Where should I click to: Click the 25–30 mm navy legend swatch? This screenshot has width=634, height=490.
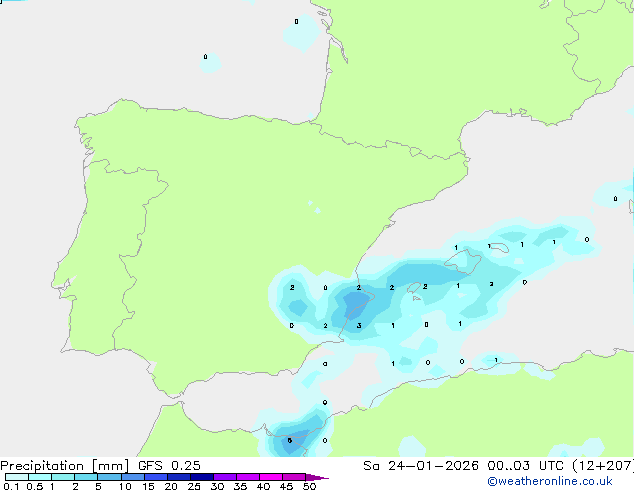(202, 477)
